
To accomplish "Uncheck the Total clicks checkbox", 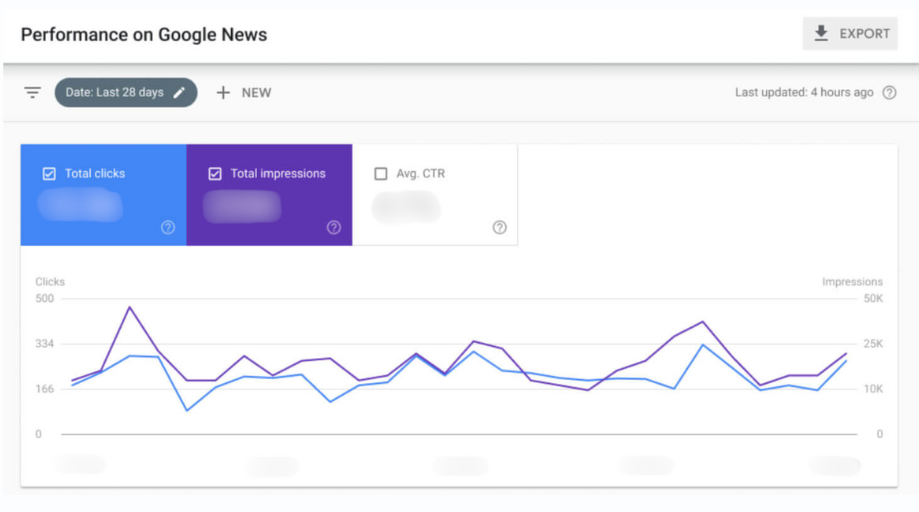I will [49, 173].
